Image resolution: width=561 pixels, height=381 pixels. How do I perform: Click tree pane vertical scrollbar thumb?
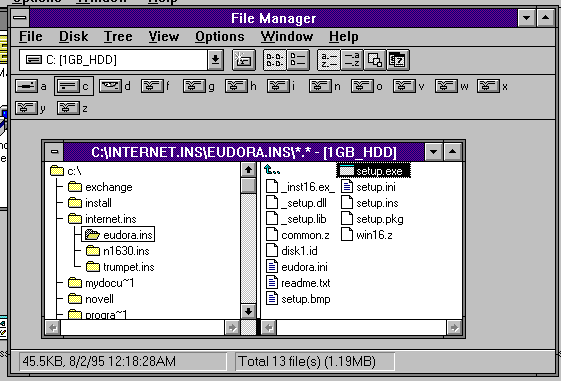pyautogui.click(x=248, y=186)
